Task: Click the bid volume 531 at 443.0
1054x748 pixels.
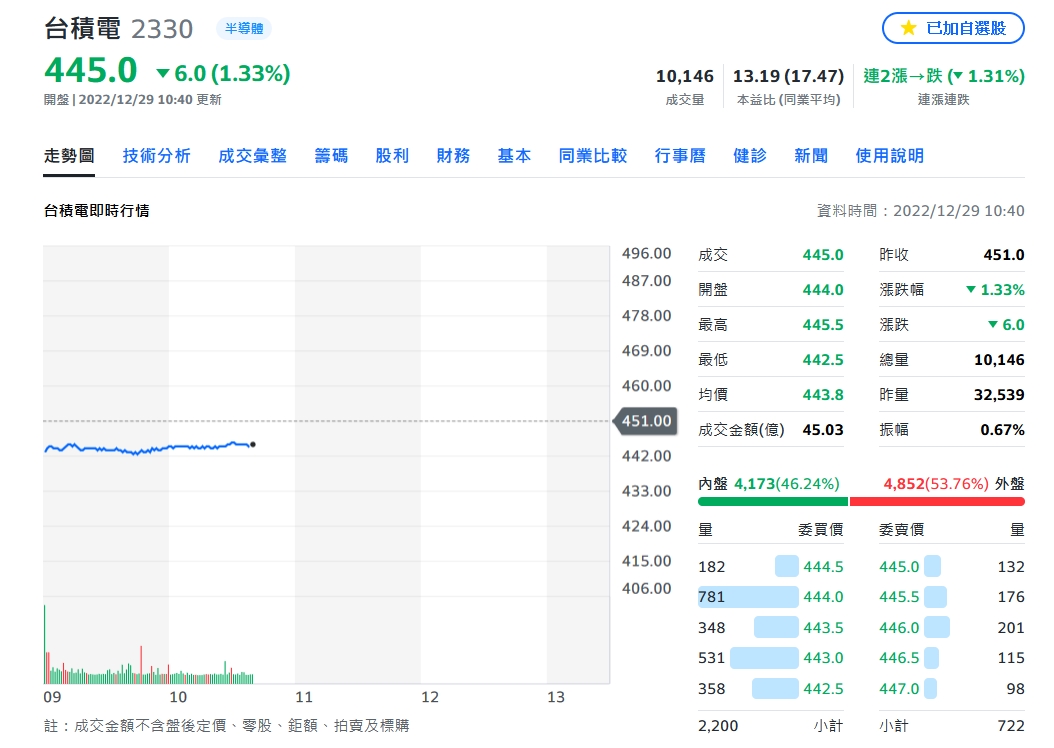Action: pos(711,658)
